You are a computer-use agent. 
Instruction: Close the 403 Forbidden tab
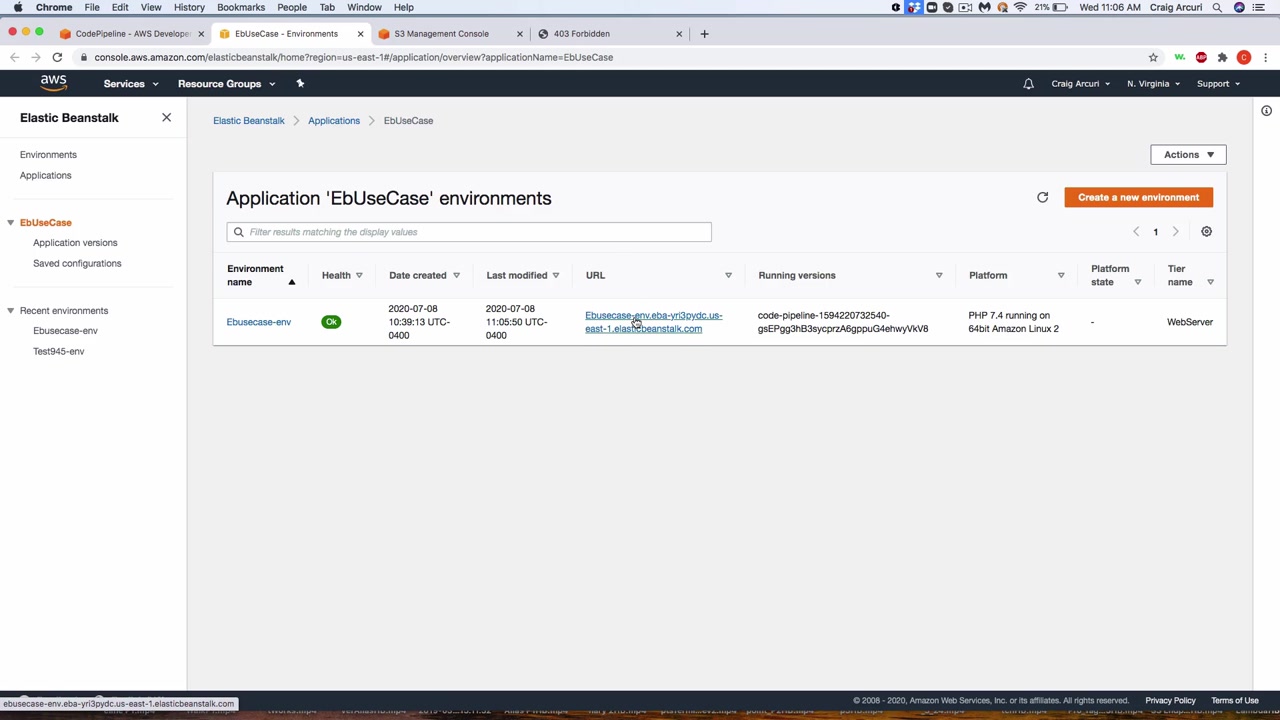tap(679, 34)
